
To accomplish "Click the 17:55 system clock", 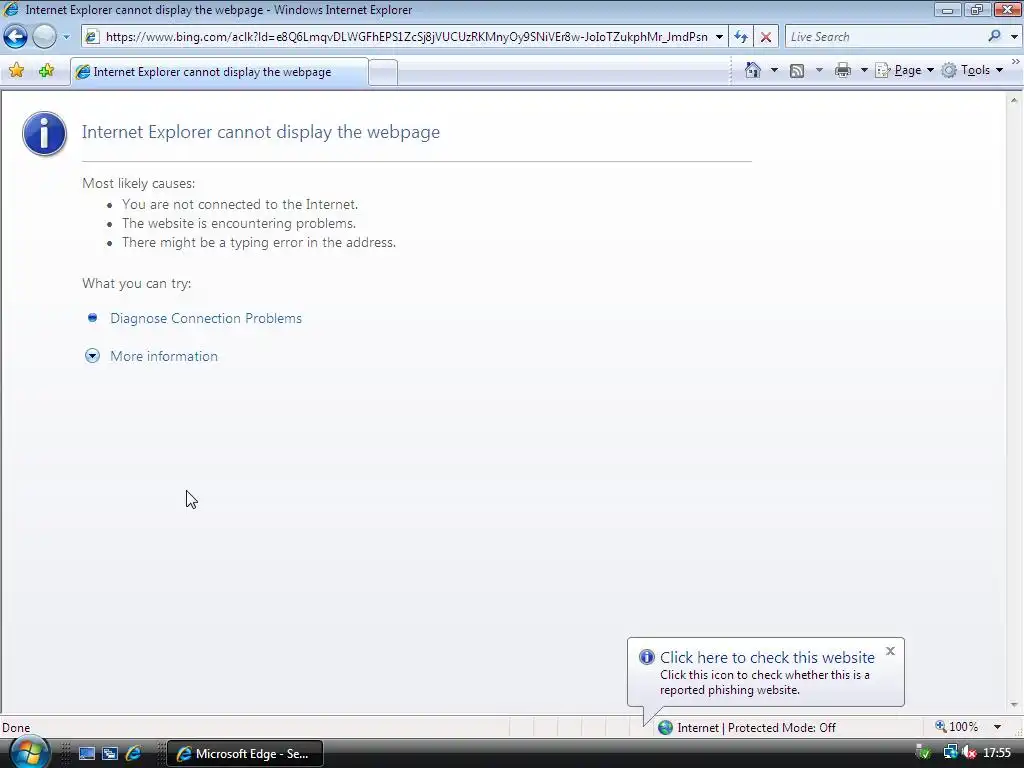I will click(997, 753).
